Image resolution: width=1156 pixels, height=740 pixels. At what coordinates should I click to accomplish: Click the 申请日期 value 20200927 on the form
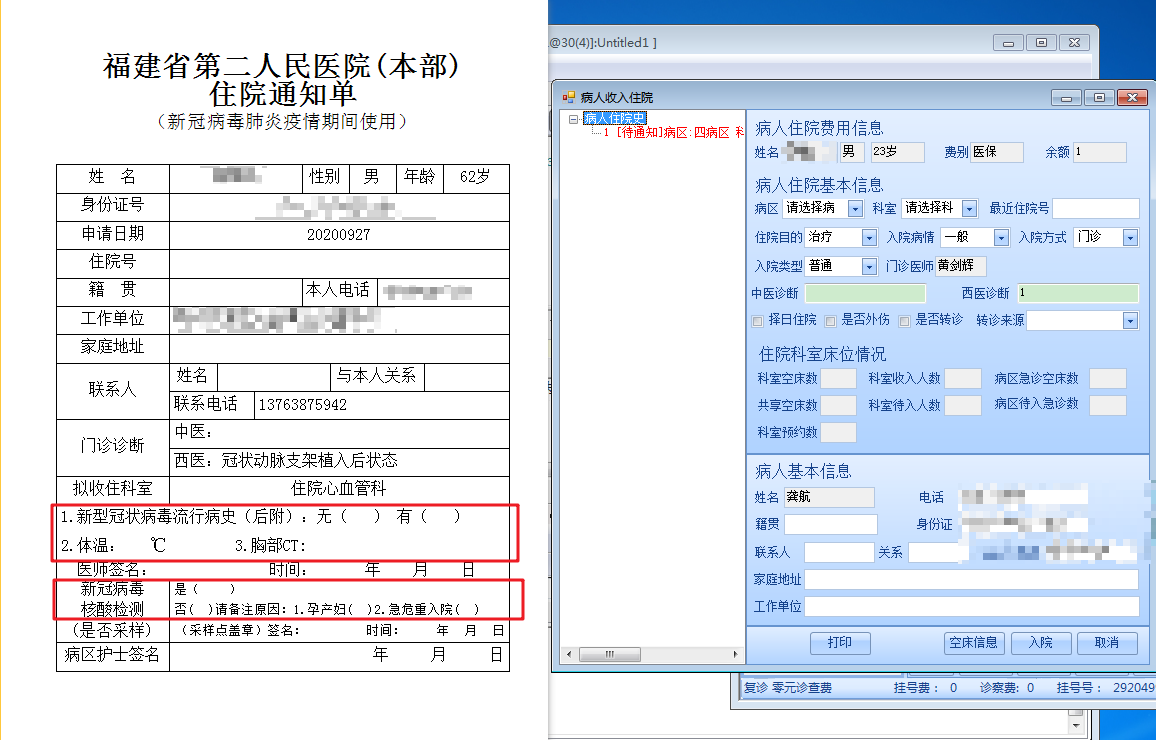coord(339,235)
